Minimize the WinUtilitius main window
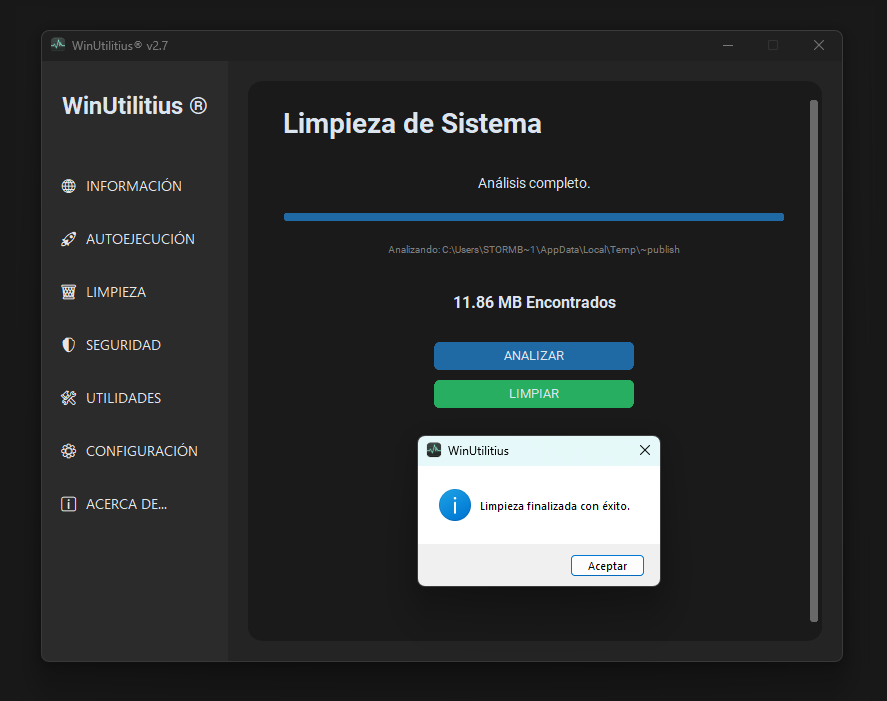 click(727, 45)
